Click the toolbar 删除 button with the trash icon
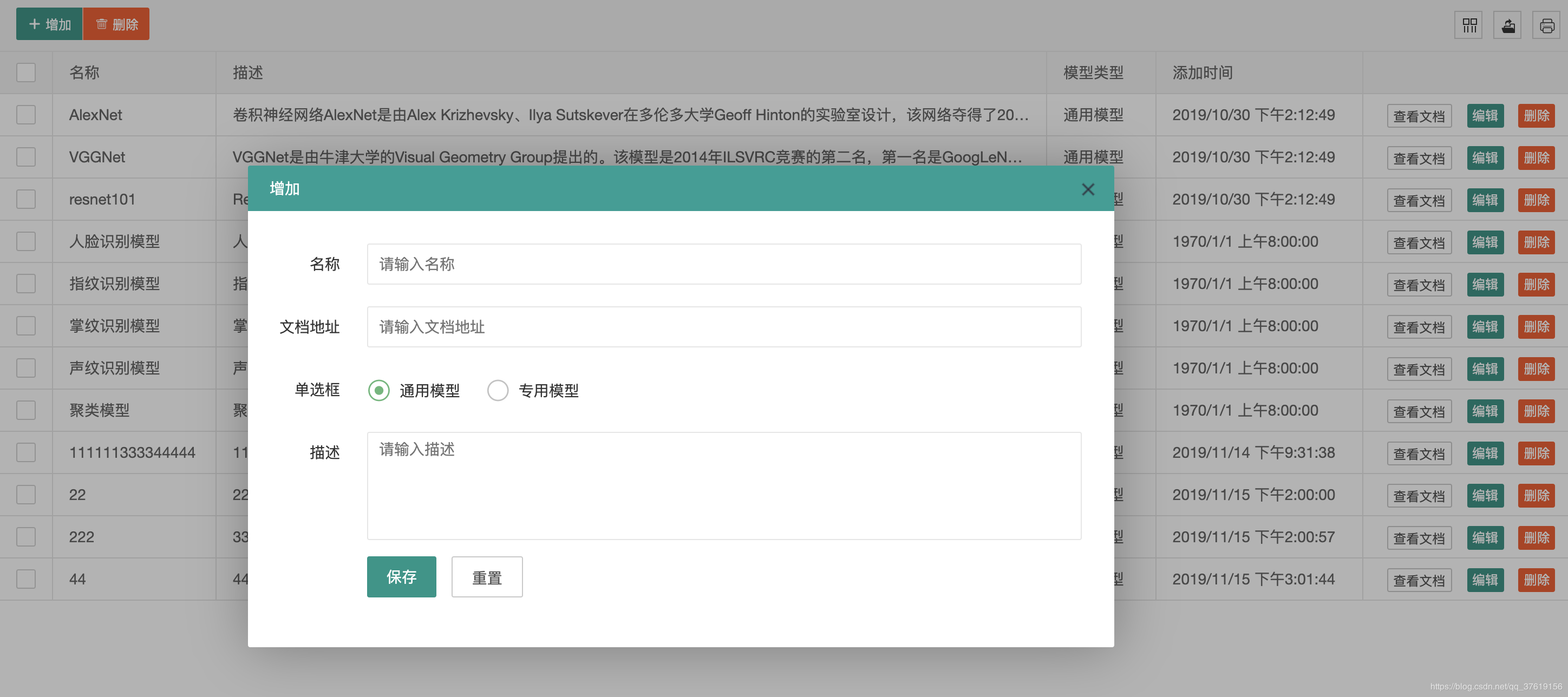Viewport: 1568px width, 697px height. [116, 24]
